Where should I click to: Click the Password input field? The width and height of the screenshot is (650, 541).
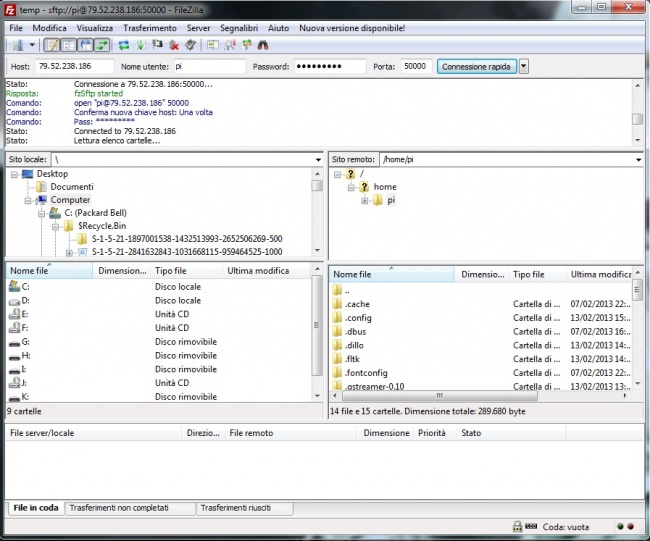click(330, 66)
